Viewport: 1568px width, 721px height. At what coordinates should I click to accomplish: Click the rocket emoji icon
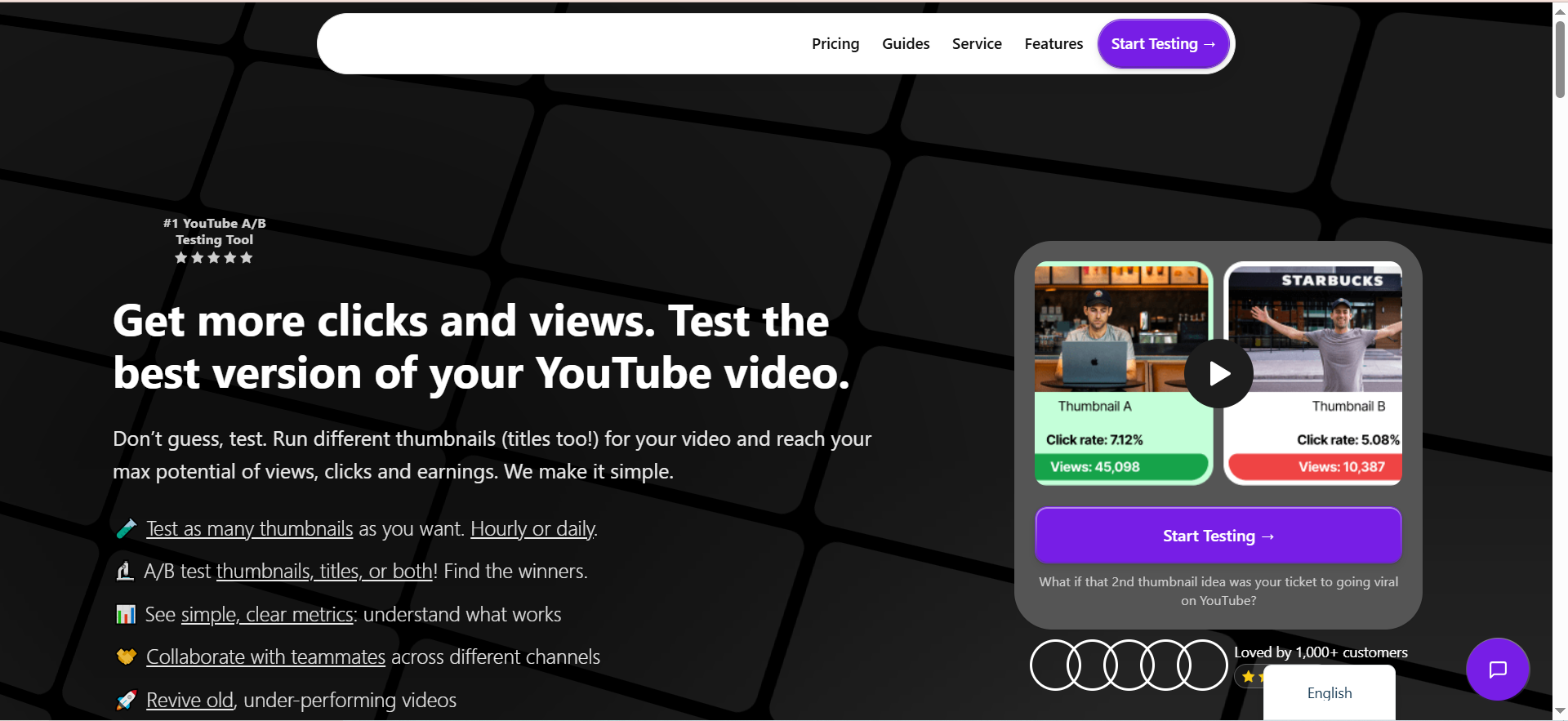[126, 700]
